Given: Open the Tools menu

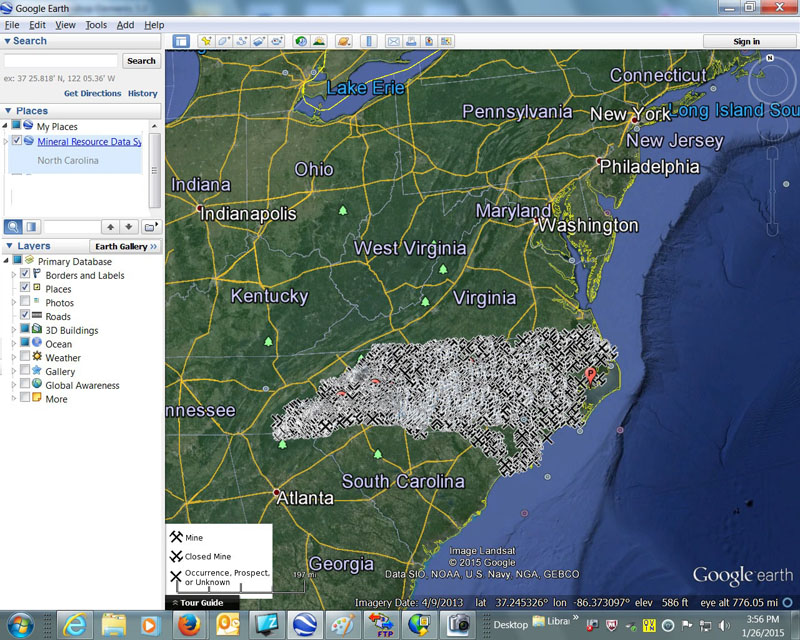Looking at the screenshot, I should [96, 25].
